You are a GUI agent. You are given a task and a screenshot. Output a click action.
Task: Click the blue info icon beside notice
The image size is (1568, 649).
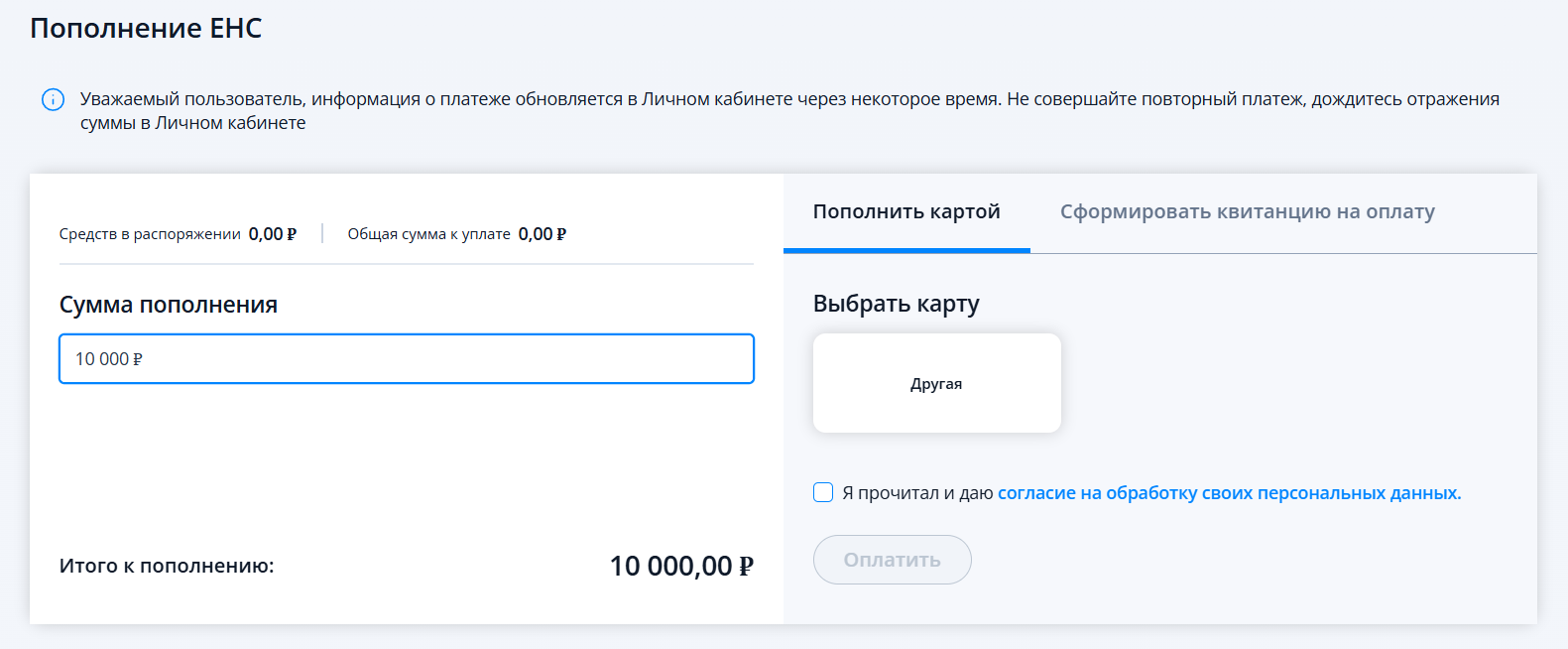(x=53, y=100)
